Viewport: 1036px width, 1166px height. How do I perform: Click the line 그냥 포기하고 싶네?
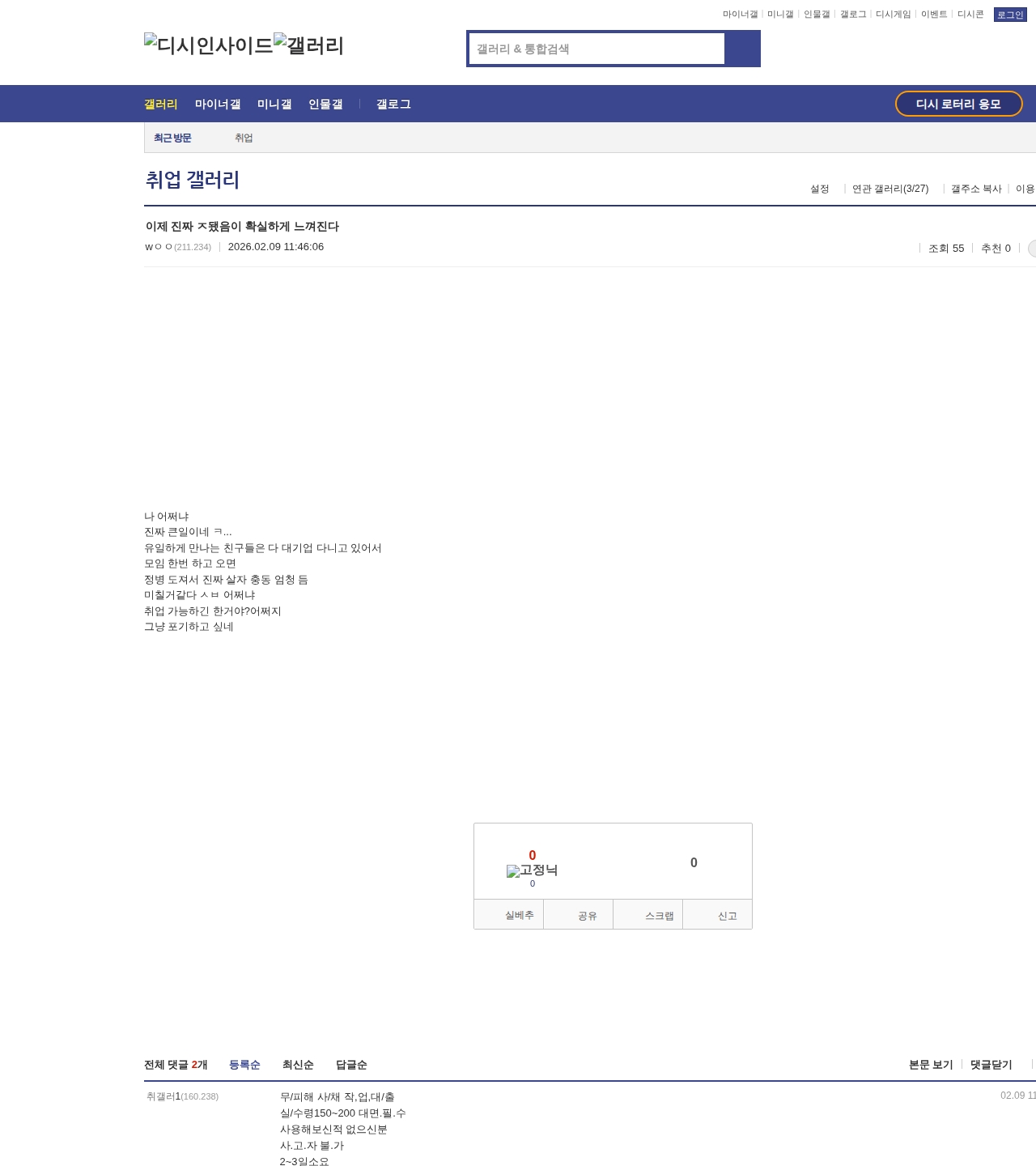pos(189,627)
